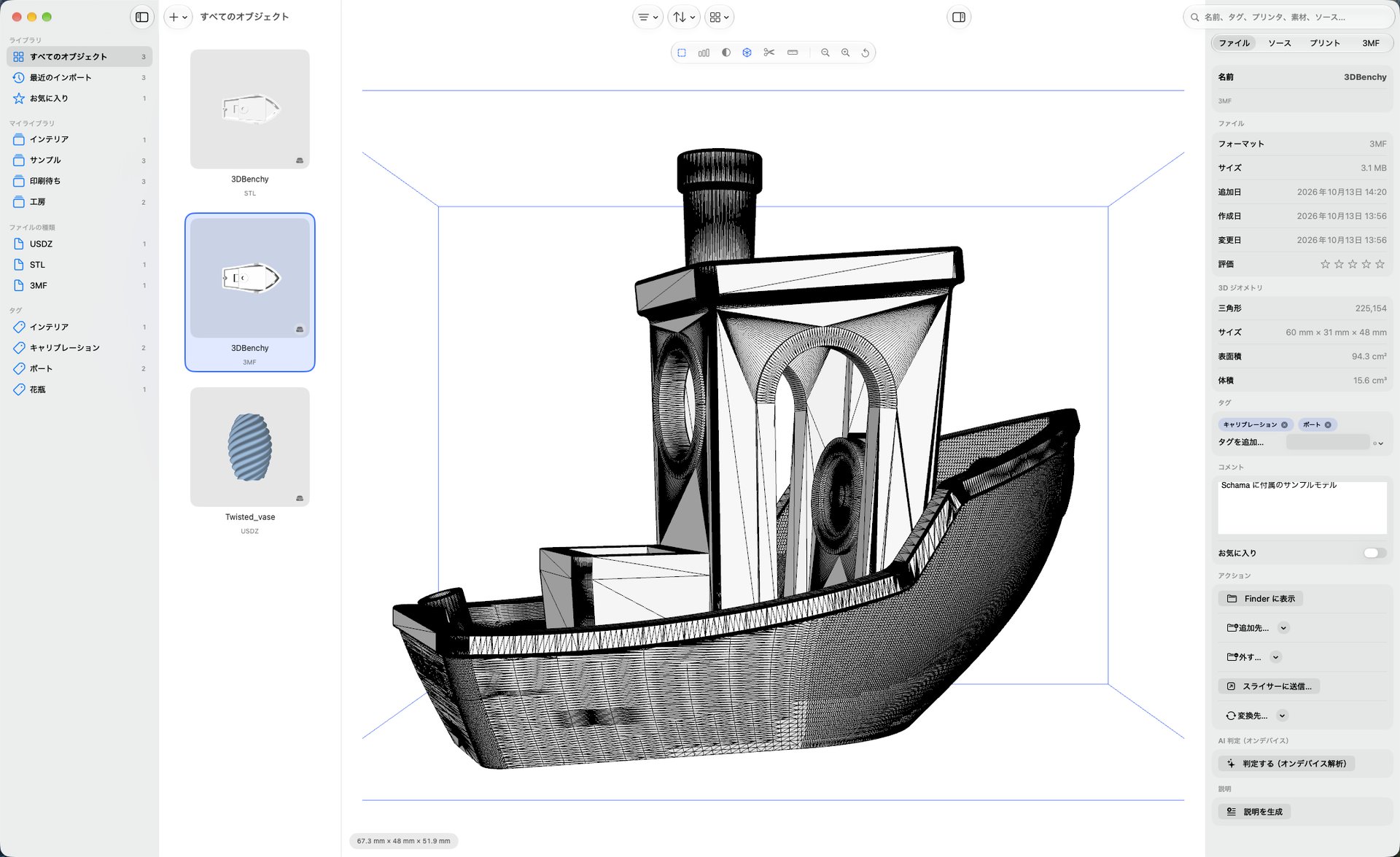The width and height of the screenshot is (1400, 857).
Task: Toggle the bounding box display icon
Action: coord(682,53)
